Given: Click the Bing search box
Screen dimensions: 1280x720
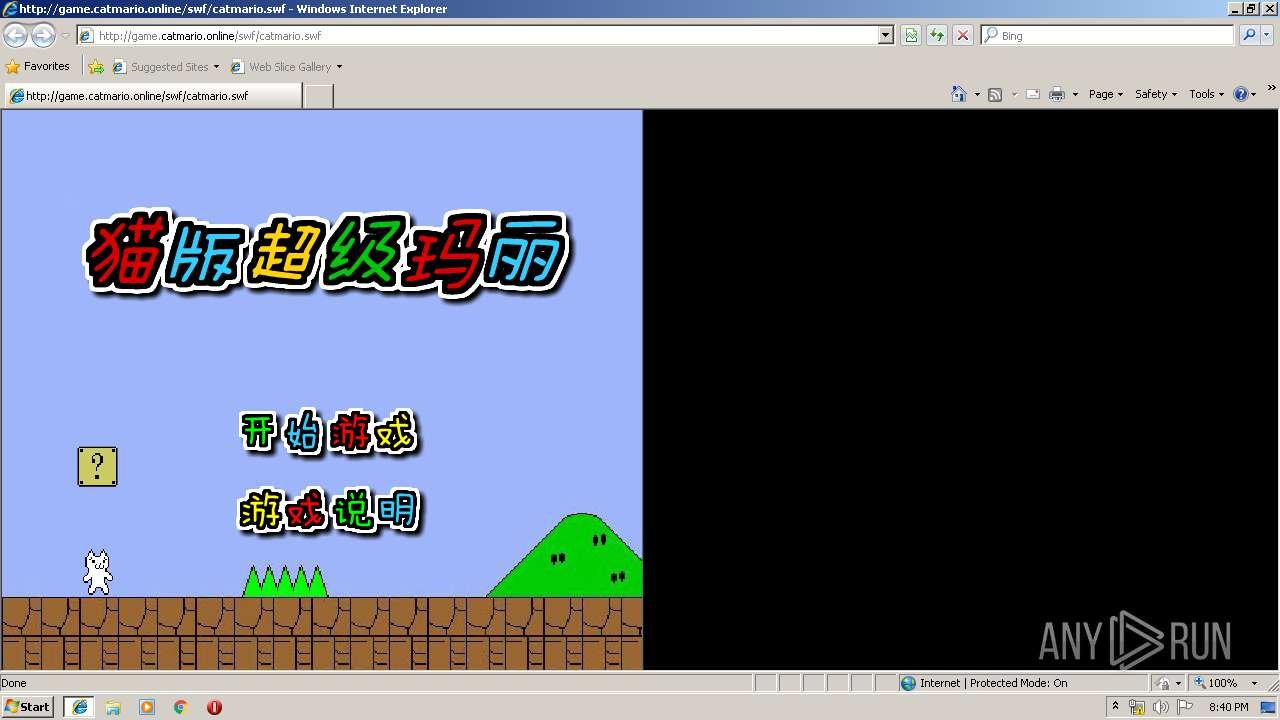Looking at the screenshot, I should pyautogui.click(x=1108, y=35).
